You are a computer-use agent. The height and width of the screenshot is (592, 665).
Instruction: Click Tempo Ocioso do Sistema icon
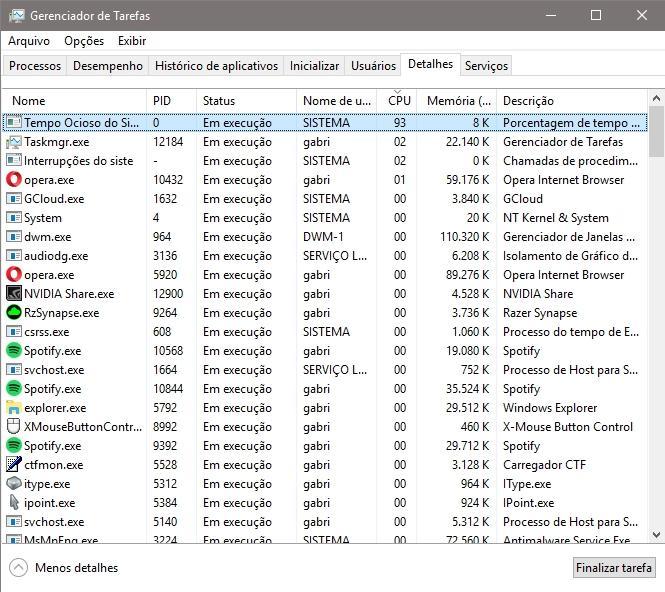[14, 123]
